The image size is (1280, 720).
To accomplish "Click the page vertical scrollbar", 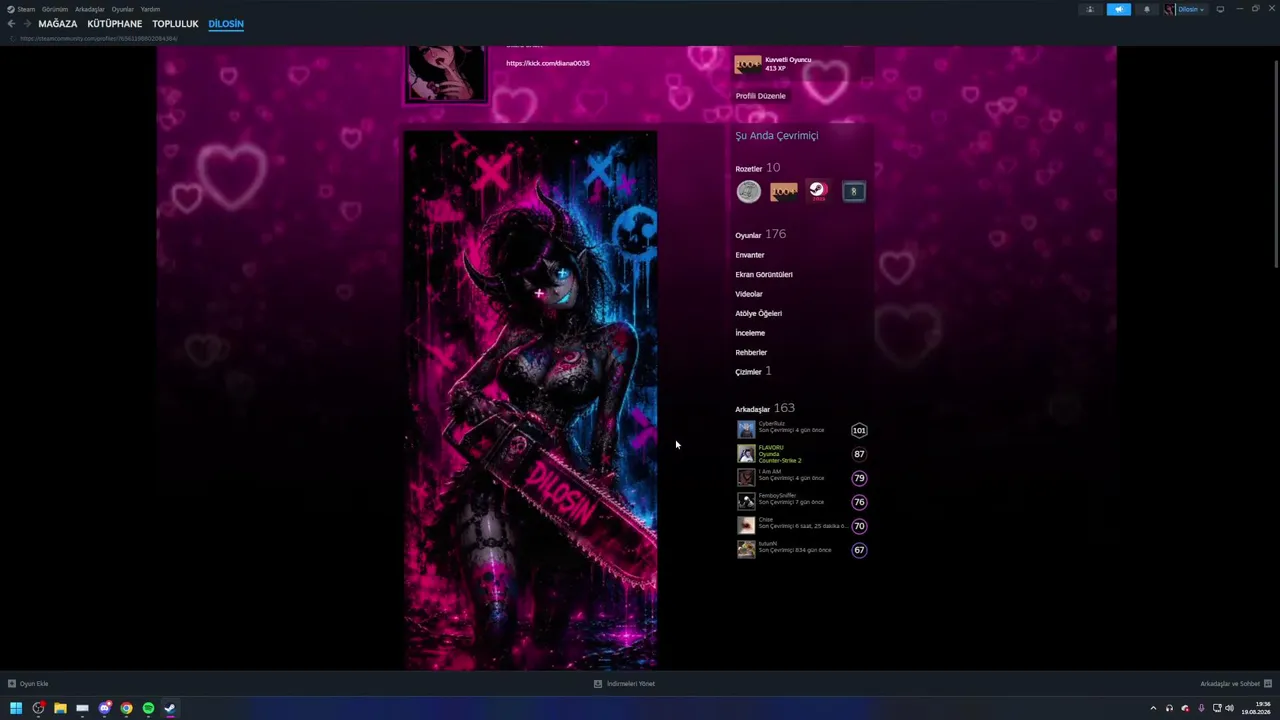I will click(1275, 164).
